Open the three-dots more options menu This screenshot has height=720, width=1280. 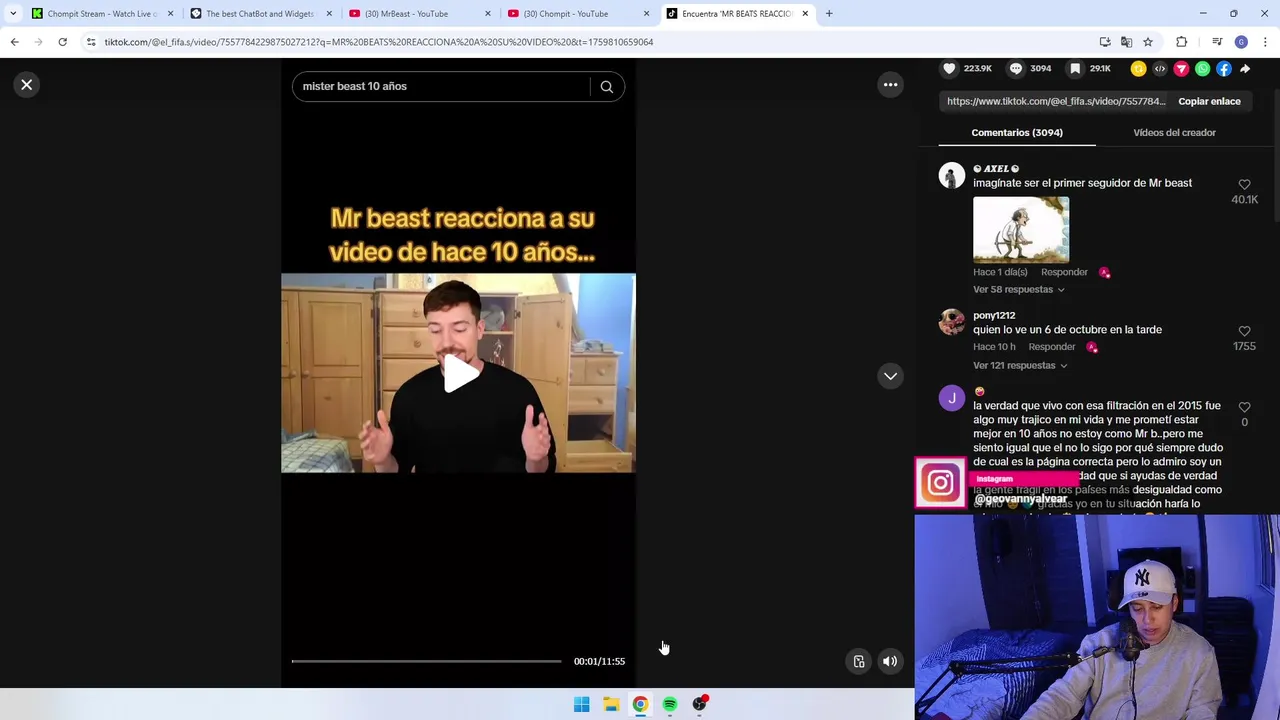(890, 85)
